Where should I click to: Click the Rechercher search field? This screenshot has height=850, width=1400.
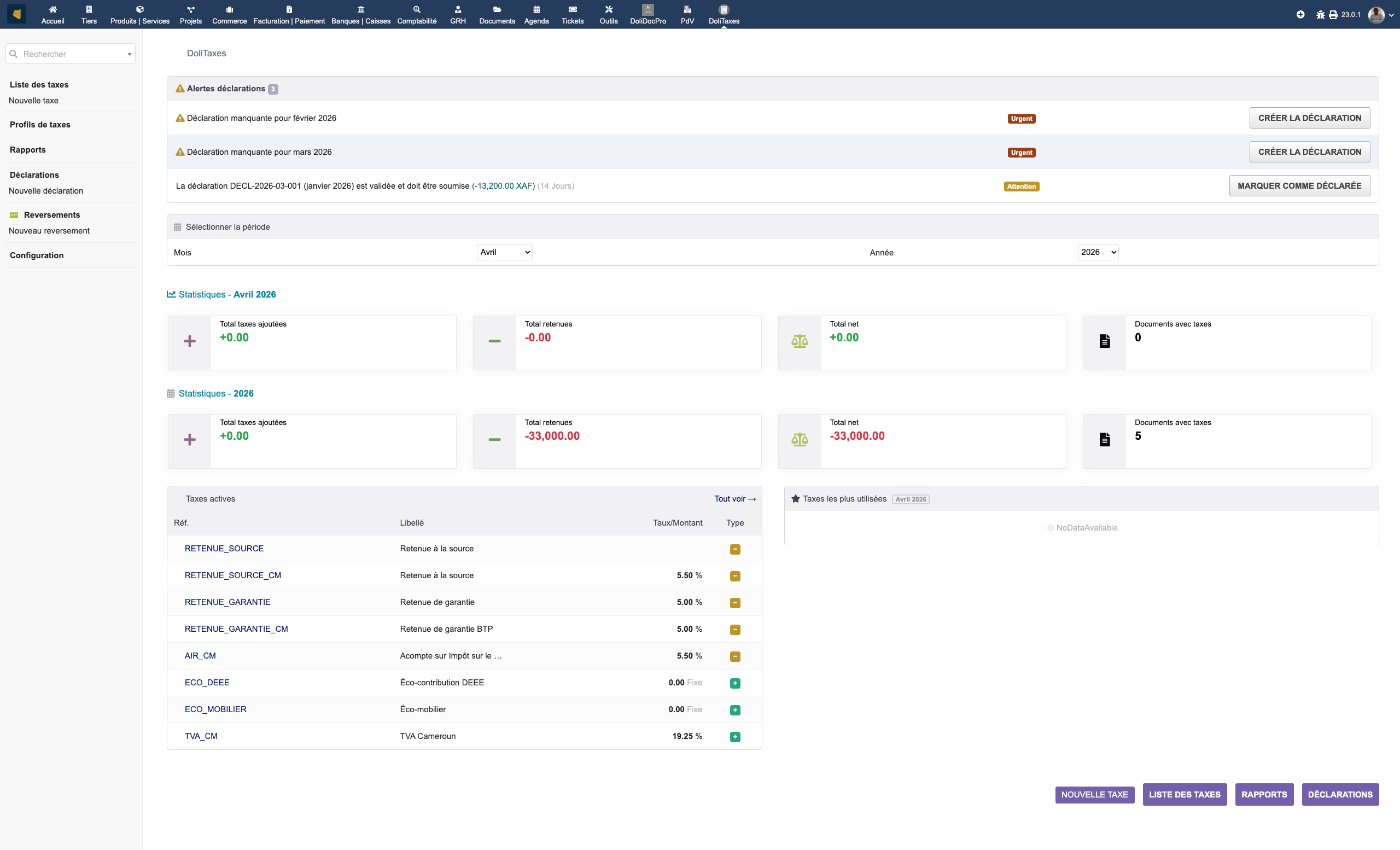68,54
